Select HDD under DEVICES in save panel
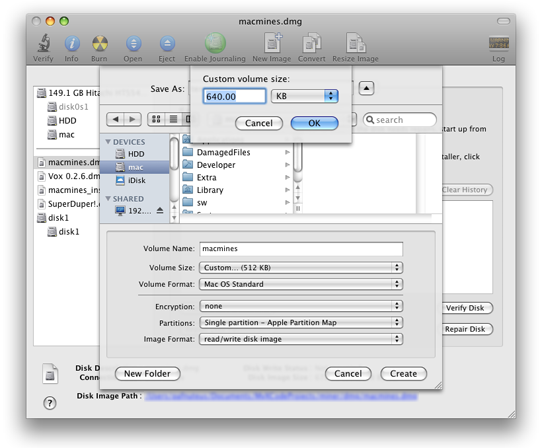This screenshot has height=448, width=540. [x=135, y=154]
